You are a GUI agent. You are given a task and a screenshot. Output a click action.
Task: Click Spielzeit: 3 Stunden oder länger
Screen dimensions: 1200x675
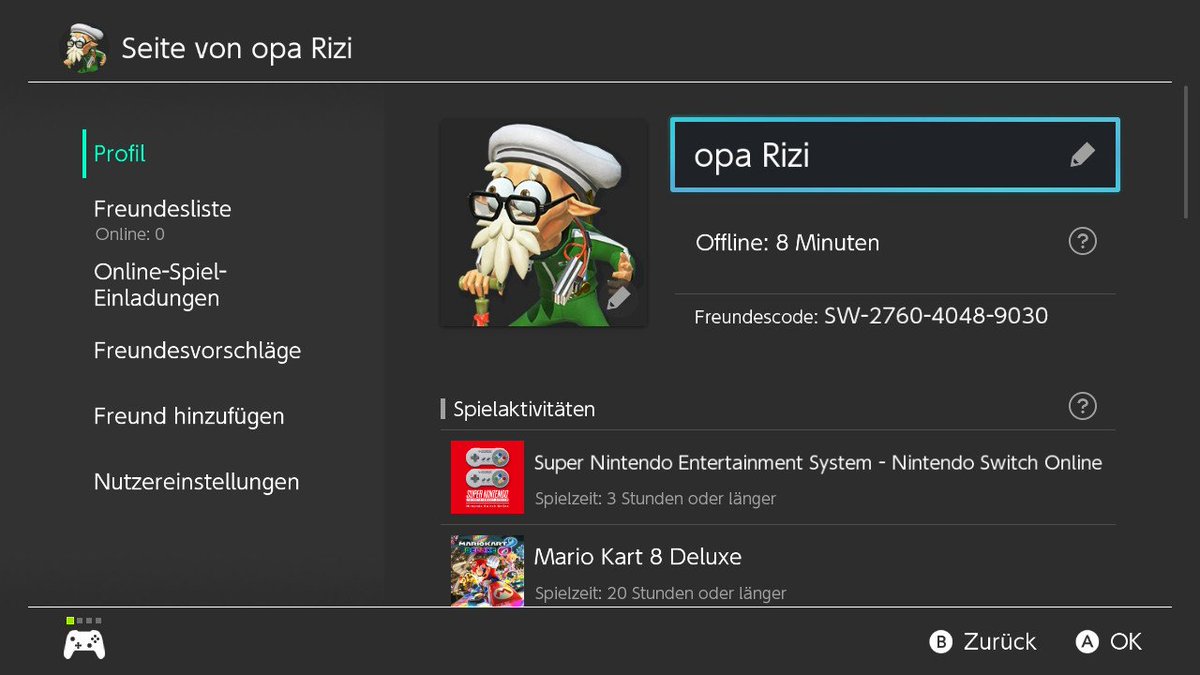click(655, 498)
